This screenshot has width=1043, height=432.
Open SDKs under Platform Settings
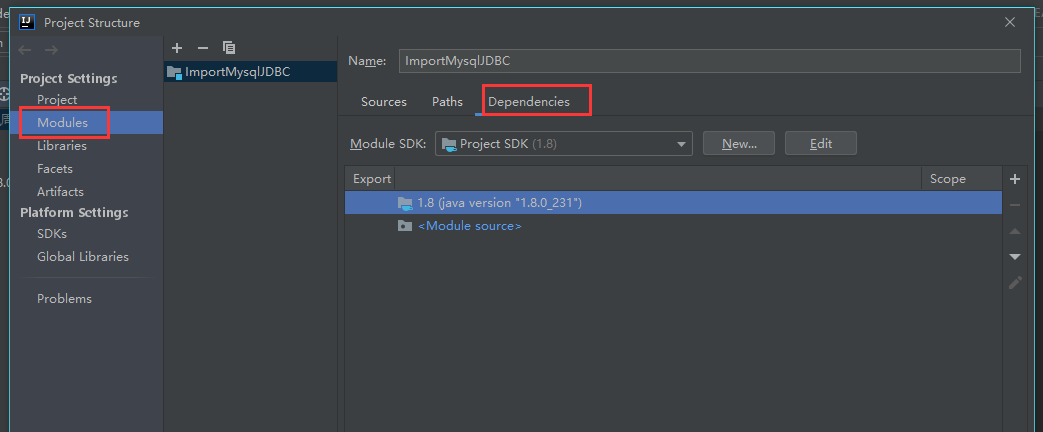52,234
